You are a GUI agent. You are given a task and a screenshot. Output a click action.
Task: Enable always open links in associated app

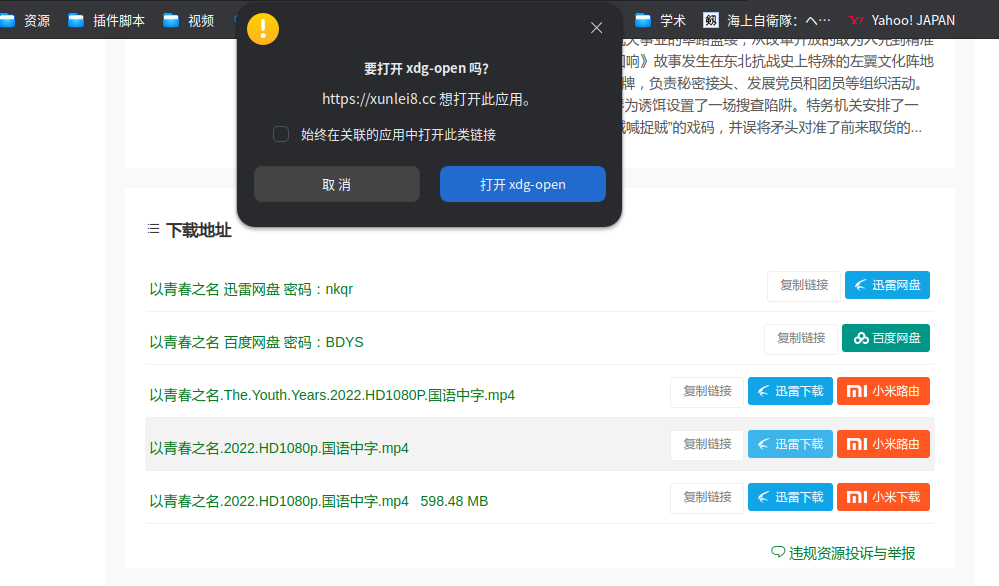(x=280, y=133)
